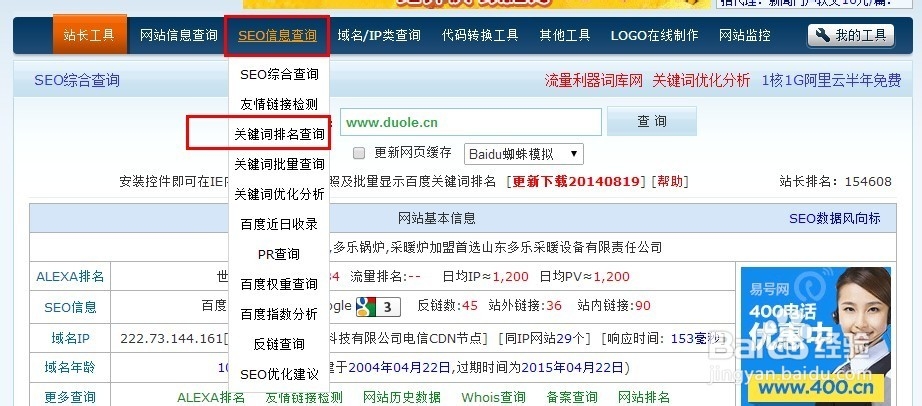The image size is (922, 406).
Task: Click the 网站基本信息 table header
Action: point(437,218)
